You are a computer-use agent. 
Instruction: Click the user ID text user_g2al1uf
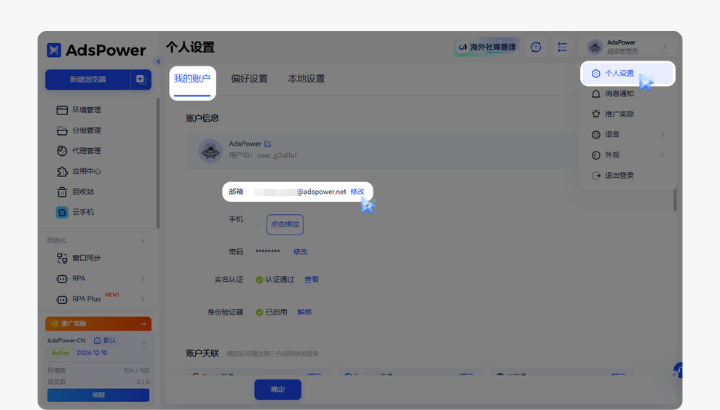pos(277,155)
